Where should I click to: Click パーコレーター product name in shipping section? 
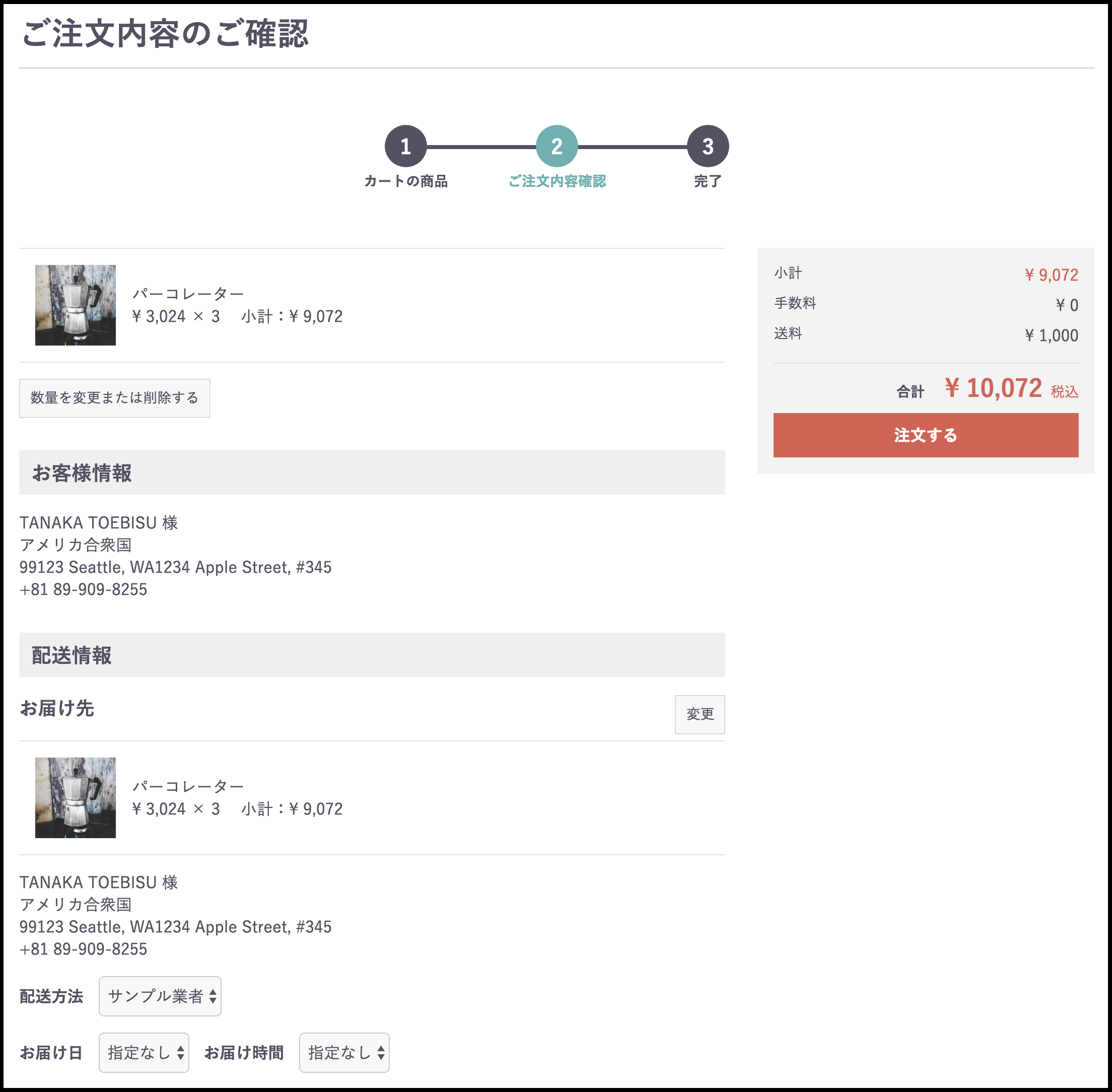tap(188, 786)
